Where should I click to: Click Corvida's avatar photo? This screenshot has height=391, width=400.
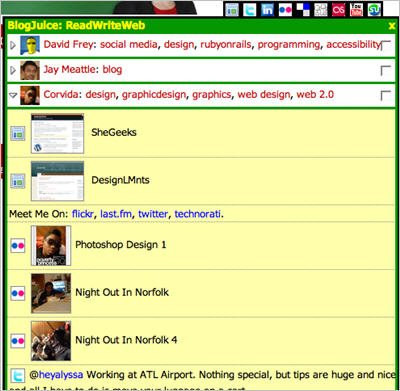[x=30, y=95]
